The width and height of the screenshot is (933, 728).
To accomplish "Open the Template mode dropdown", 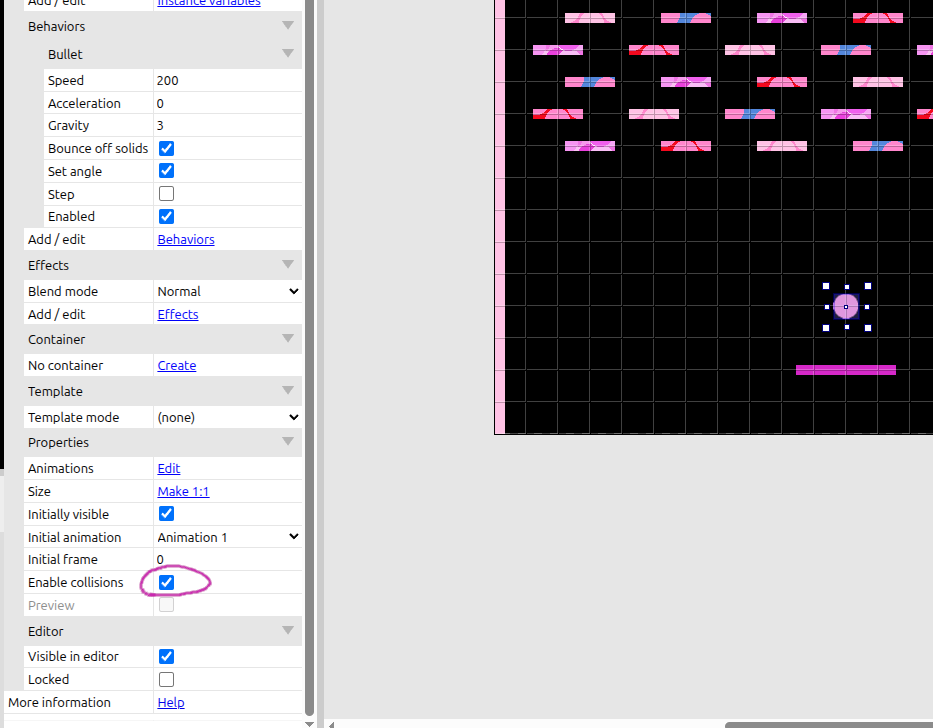I will [x=227, y=417].
